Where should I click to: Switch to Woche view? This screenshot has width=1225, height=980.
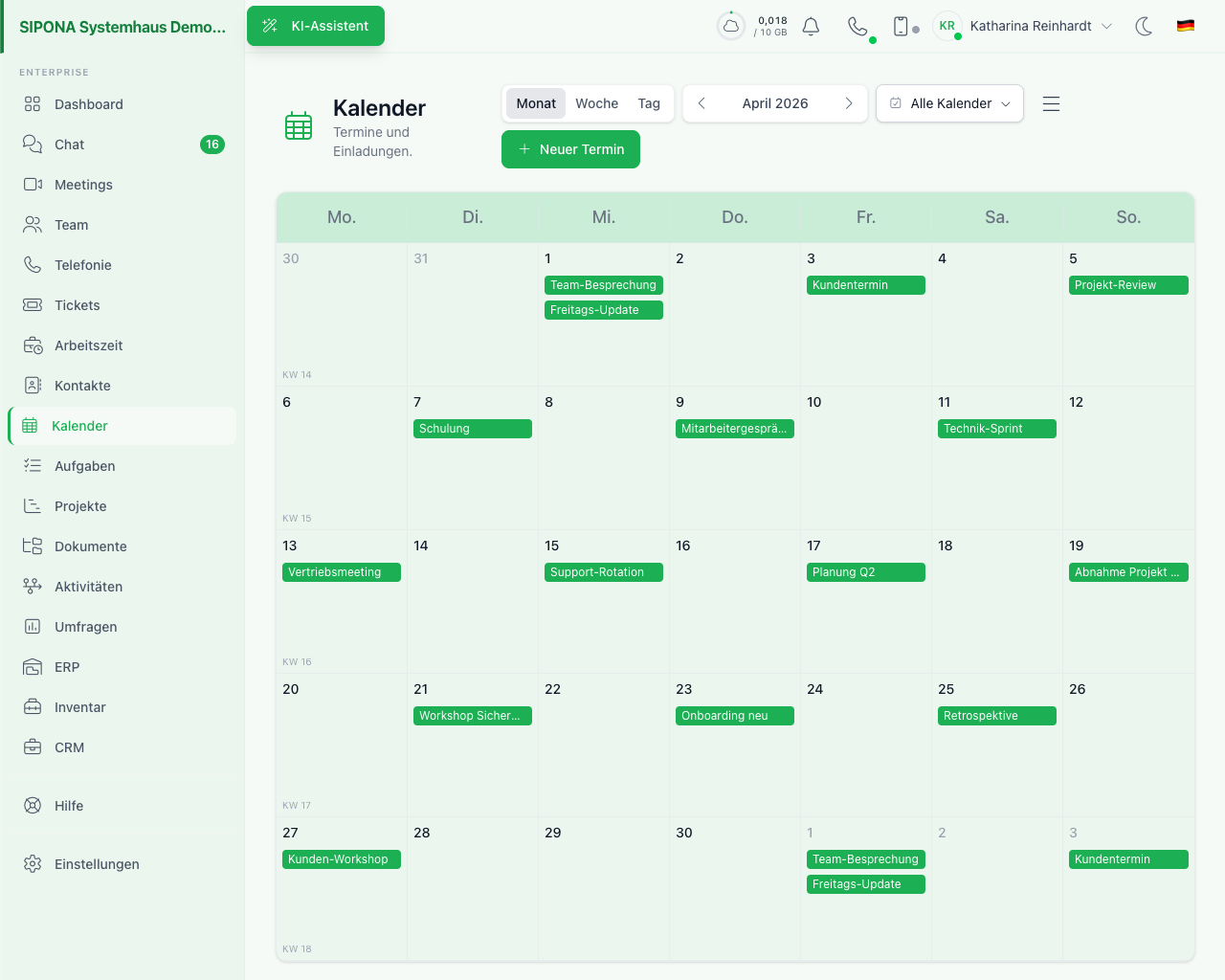(597, 103)
